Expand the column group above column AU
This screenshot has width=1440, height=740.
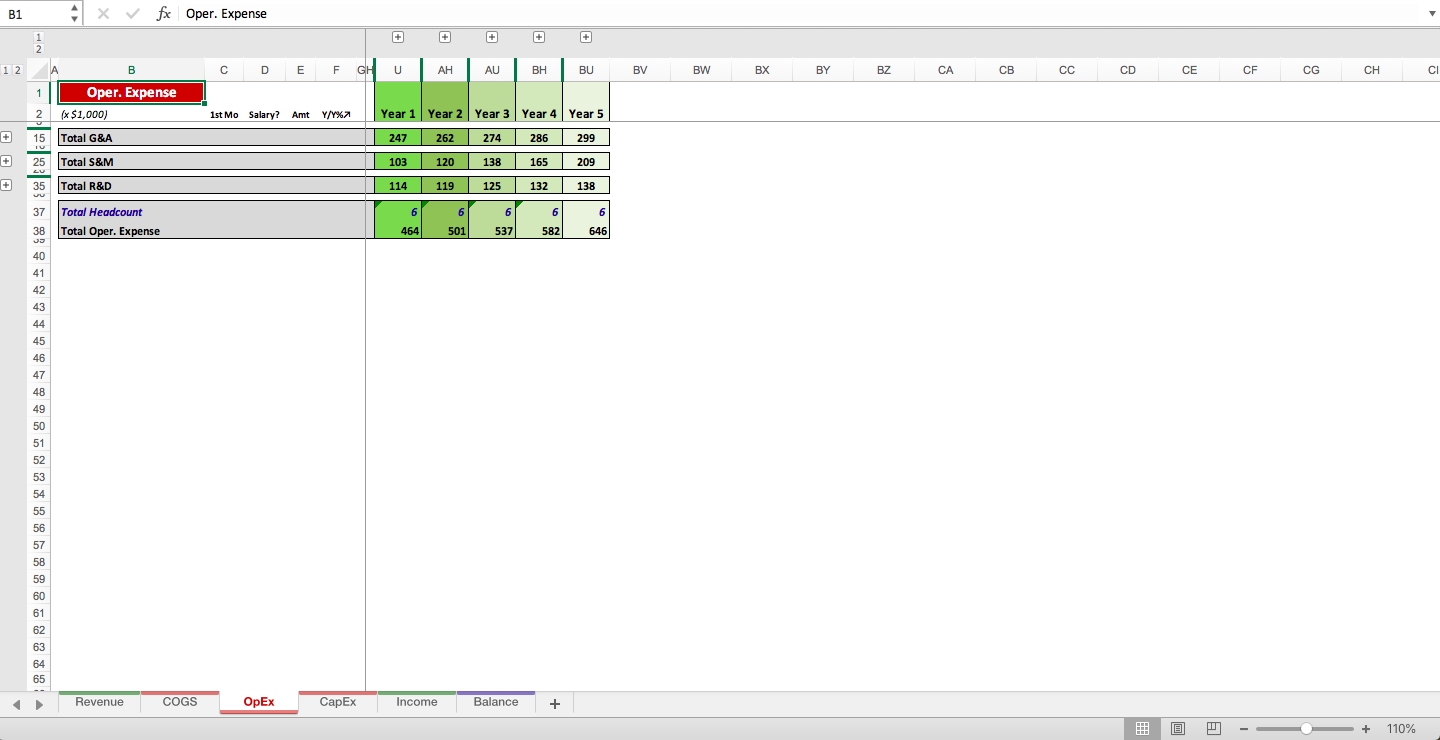[492, 37]
